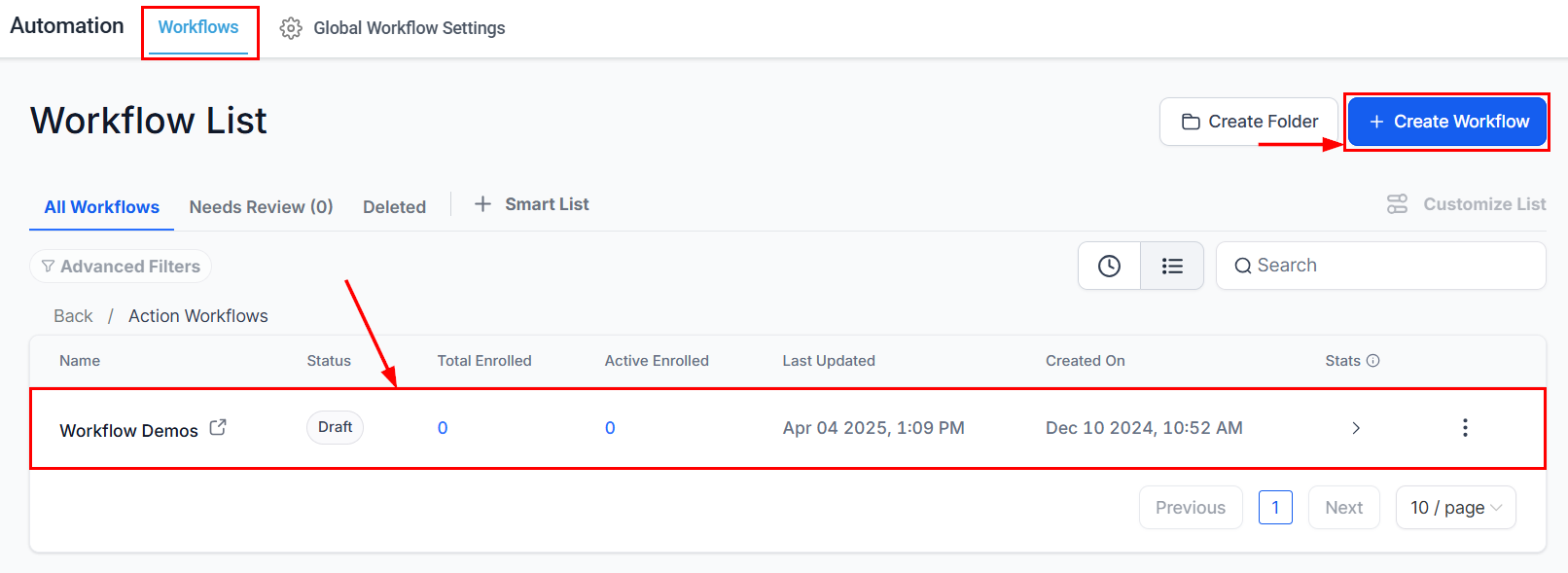1568x573 pixels.
Task: Click the Create Workflow button
Action: [1447, 122]
